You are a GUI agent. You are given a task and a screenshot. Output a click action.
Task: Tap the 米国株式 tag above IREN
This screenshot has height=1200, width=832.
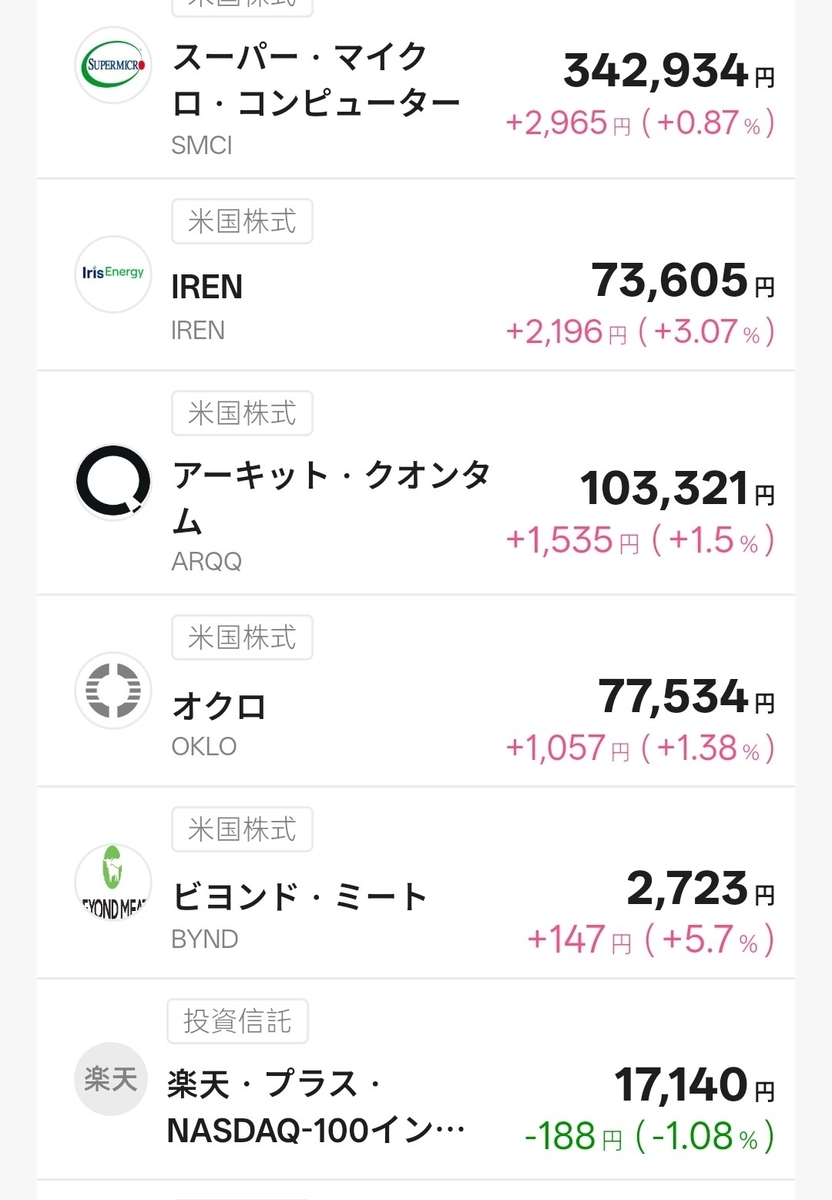241,221
